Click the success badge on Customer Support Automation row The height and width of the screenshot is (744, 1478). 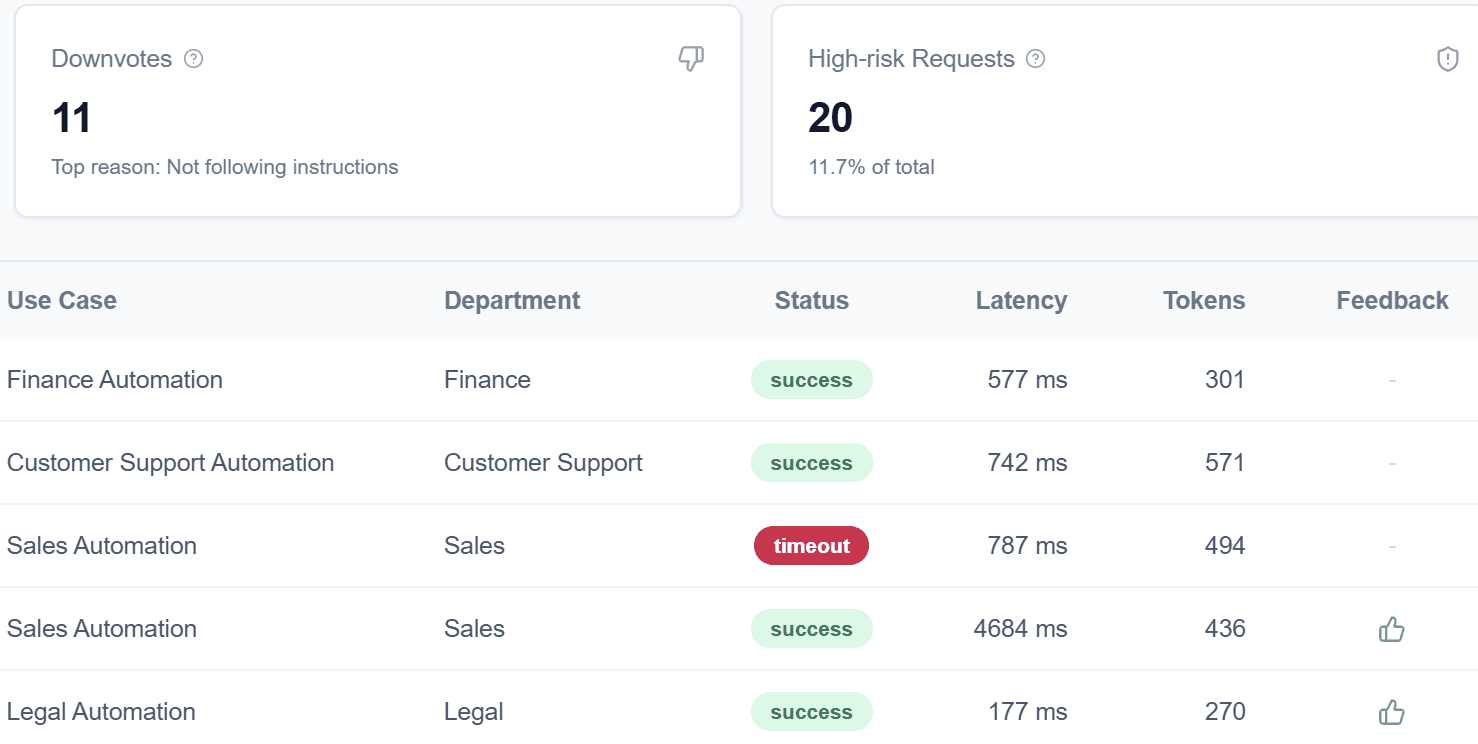(811, 463)
